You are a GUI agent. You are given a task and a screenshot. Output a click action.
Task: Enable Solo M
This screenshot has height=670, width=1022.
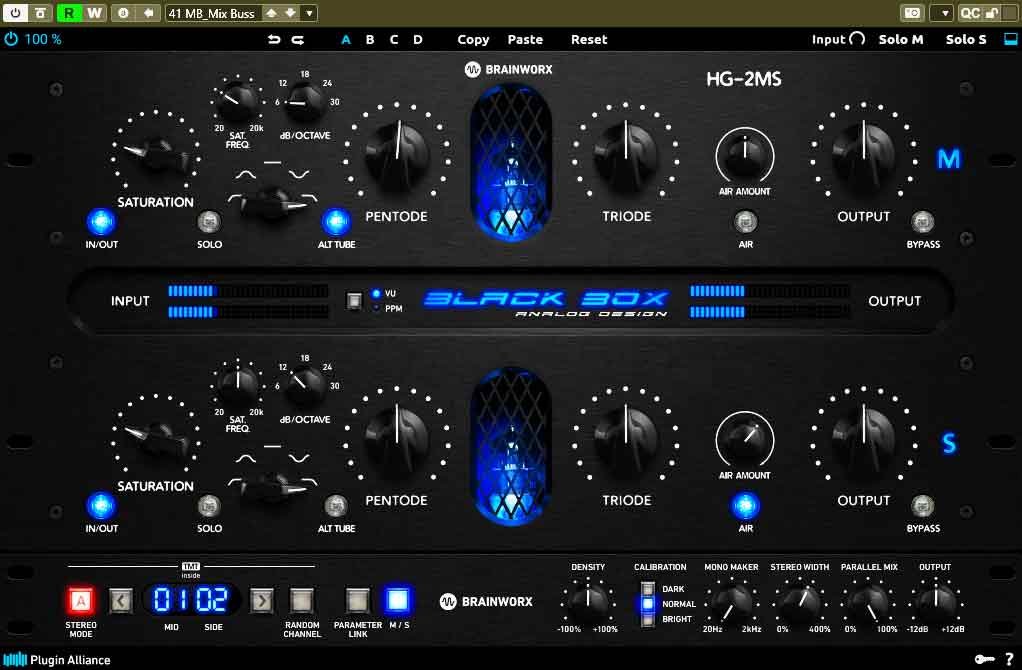pyautogui.click(x=901, y=39)
